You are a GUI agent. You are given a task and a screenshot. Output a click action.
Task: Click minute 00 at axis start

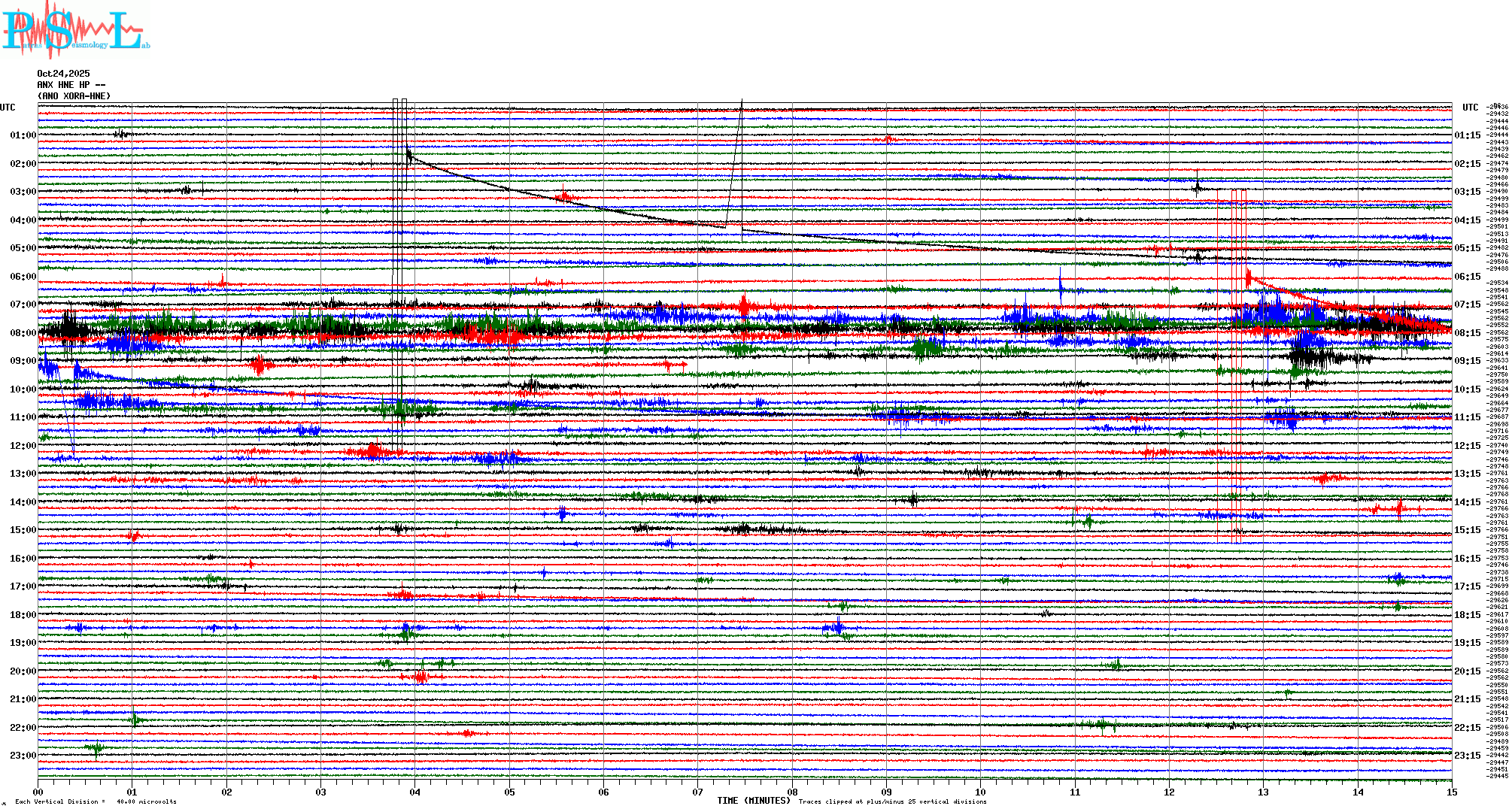click(38, 792)
